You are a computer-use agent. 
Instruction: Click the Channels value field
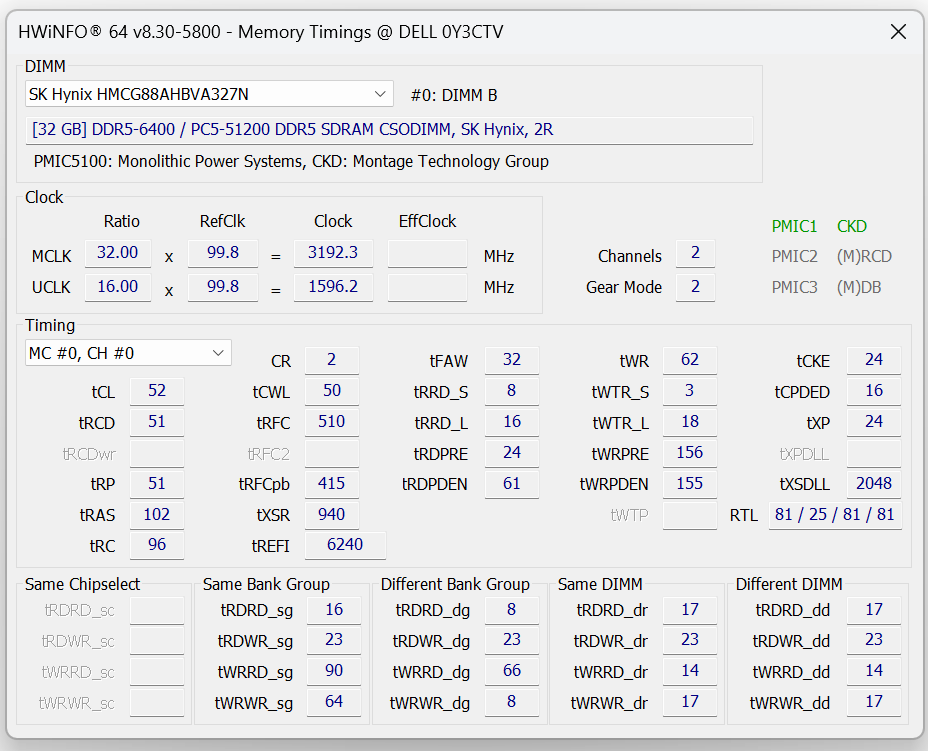click(x=695, y=253)
